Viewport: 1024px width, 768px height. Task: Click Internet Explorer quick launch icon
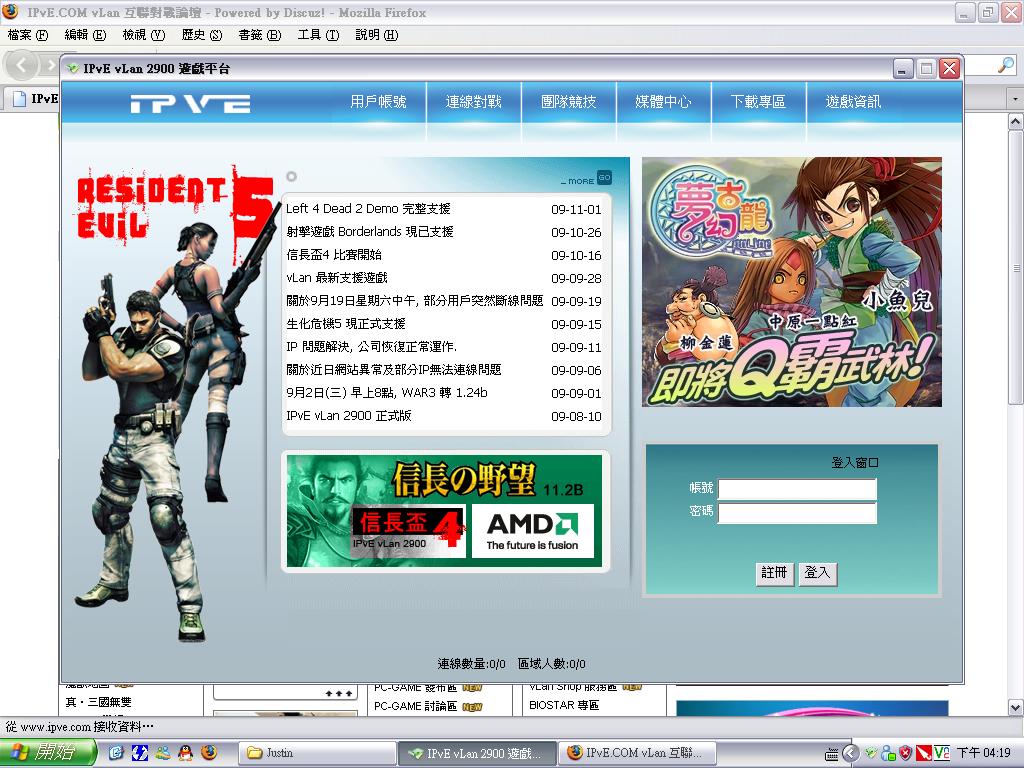pos(116,752)
